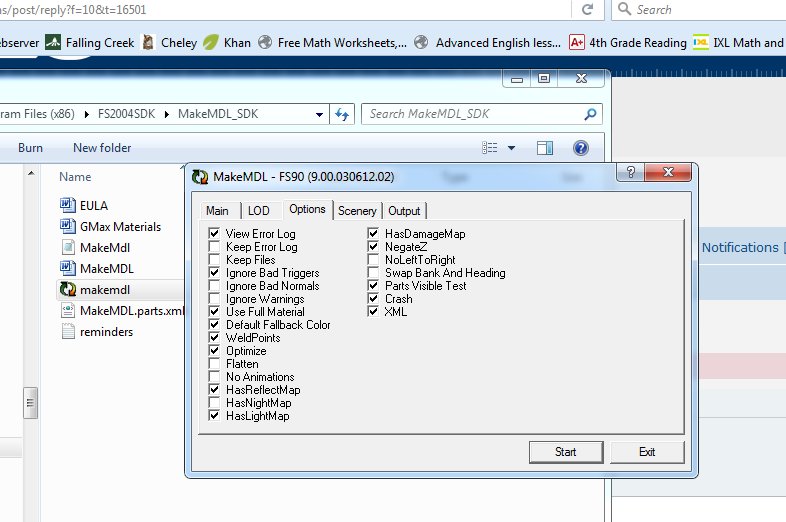Viewport: 786px width, 522px height.
Task: Expand the Program Files (x86) breadcrumb arrow
Action: (x=87, y=114)
